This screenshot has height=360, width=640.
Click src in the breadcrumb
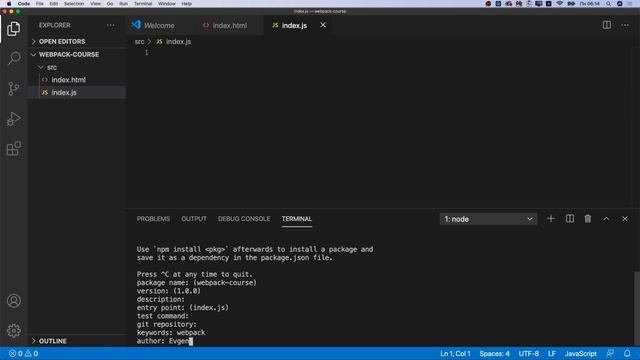tap(139, 42)
